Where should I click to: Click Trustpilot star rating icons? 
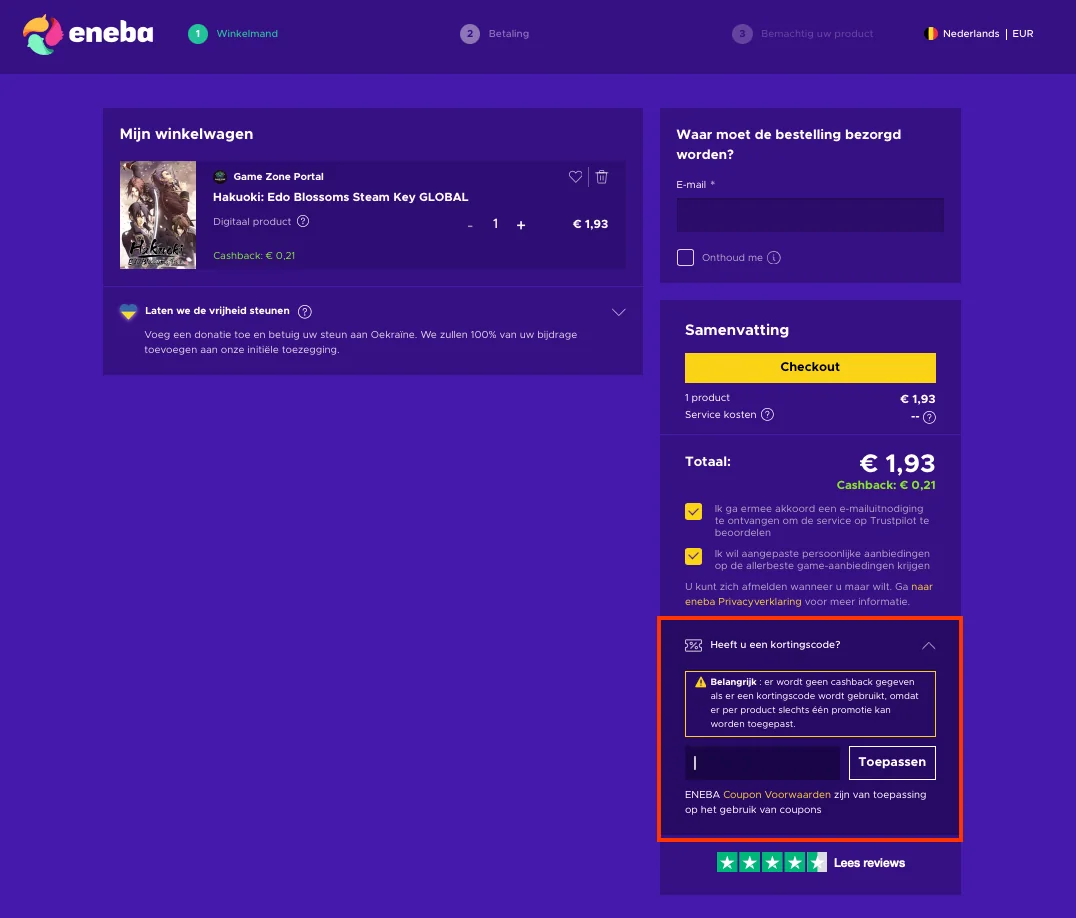(x=771, y=862)
